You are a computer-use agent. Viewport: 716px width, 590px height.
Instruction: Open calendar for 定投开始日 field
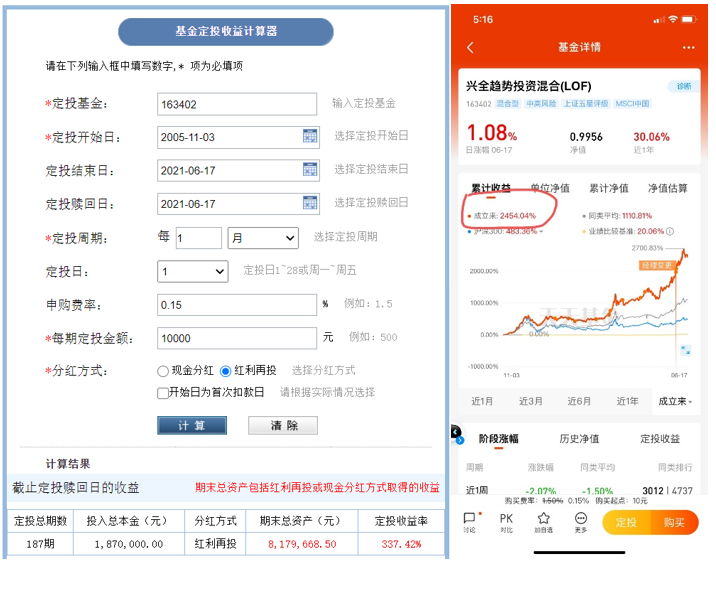[x=310, y=136]
